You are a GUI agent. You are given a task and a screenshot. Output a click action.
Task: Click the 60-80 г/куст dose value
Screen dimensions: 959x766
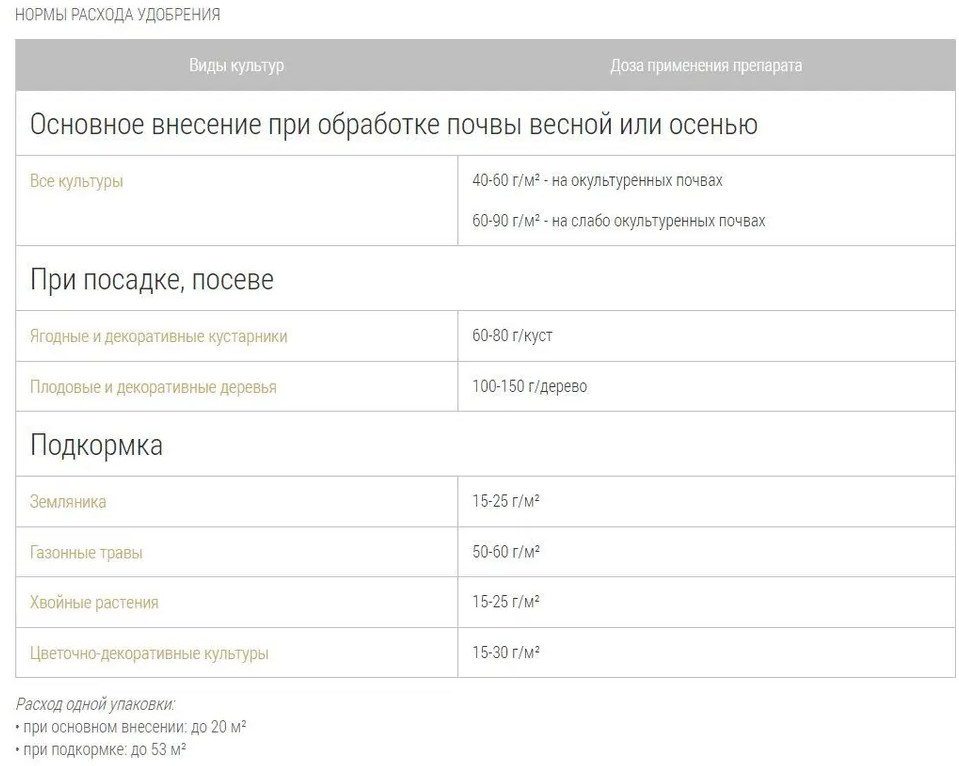[x=512, y=335]
